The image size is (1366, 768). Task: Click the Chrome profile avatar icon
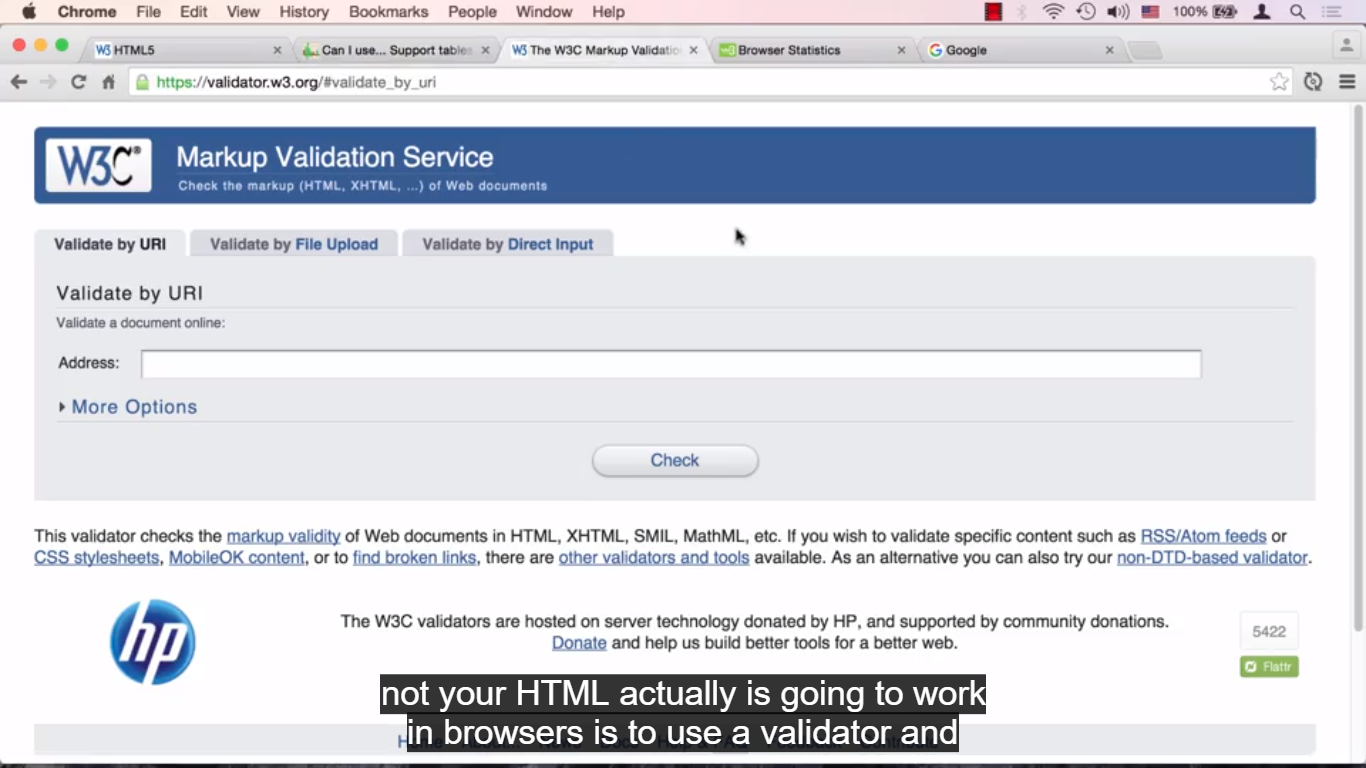1347,46
